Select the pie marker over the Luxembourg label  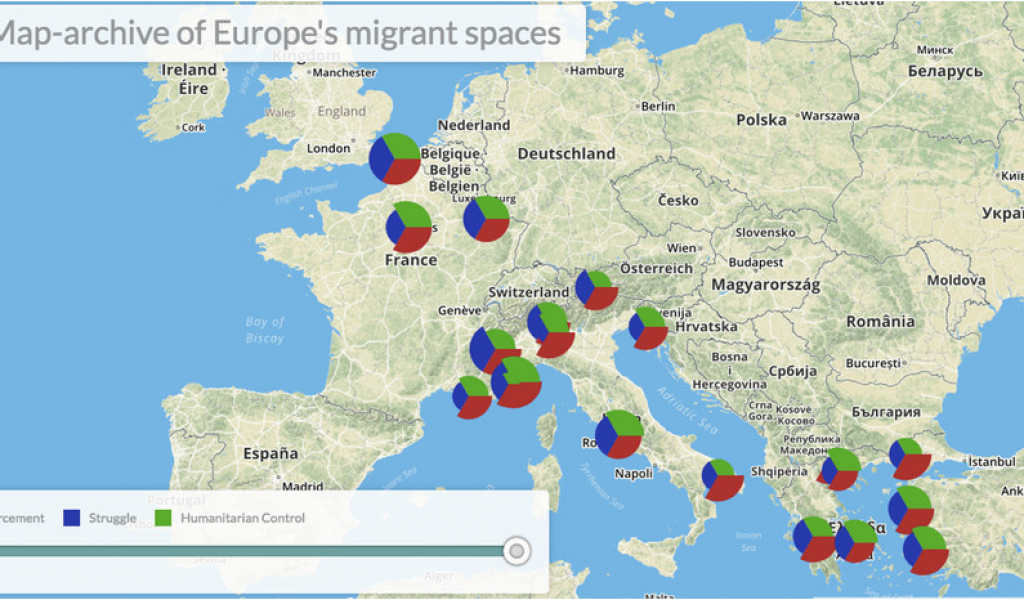click(487, 218)
